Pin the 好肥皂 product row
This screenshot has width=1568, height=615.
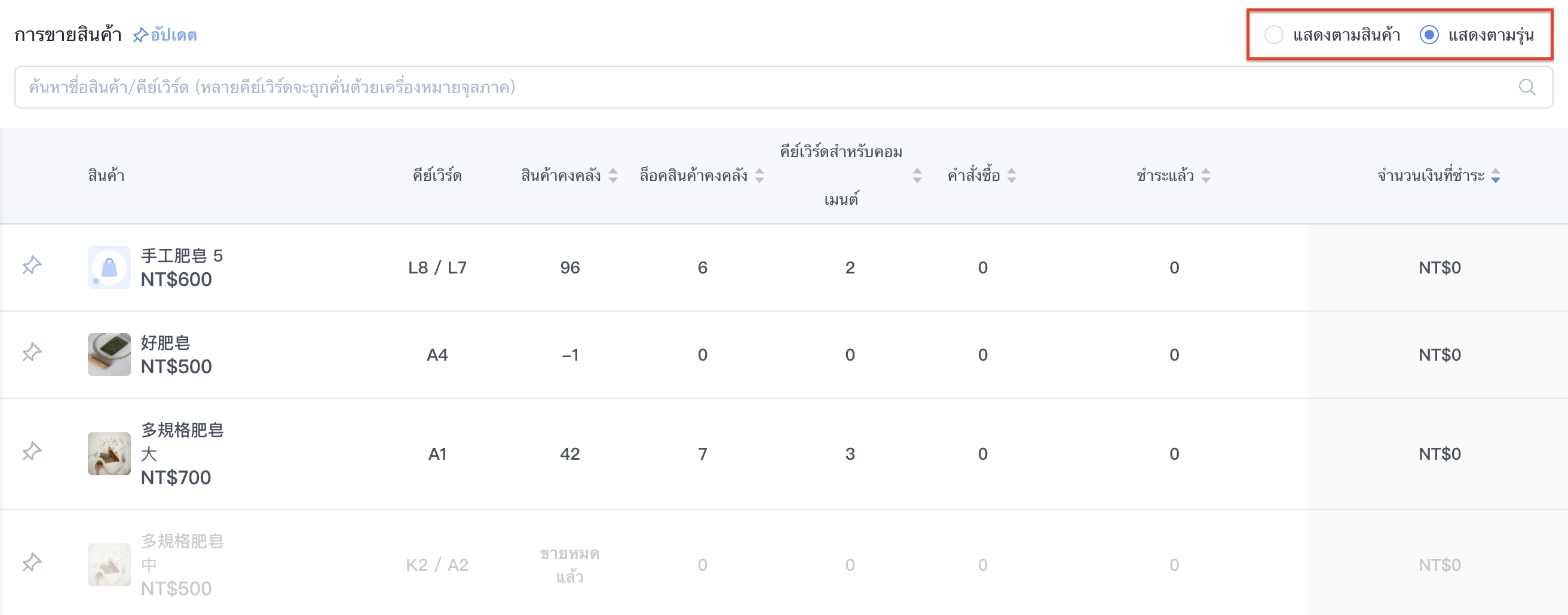32,352
